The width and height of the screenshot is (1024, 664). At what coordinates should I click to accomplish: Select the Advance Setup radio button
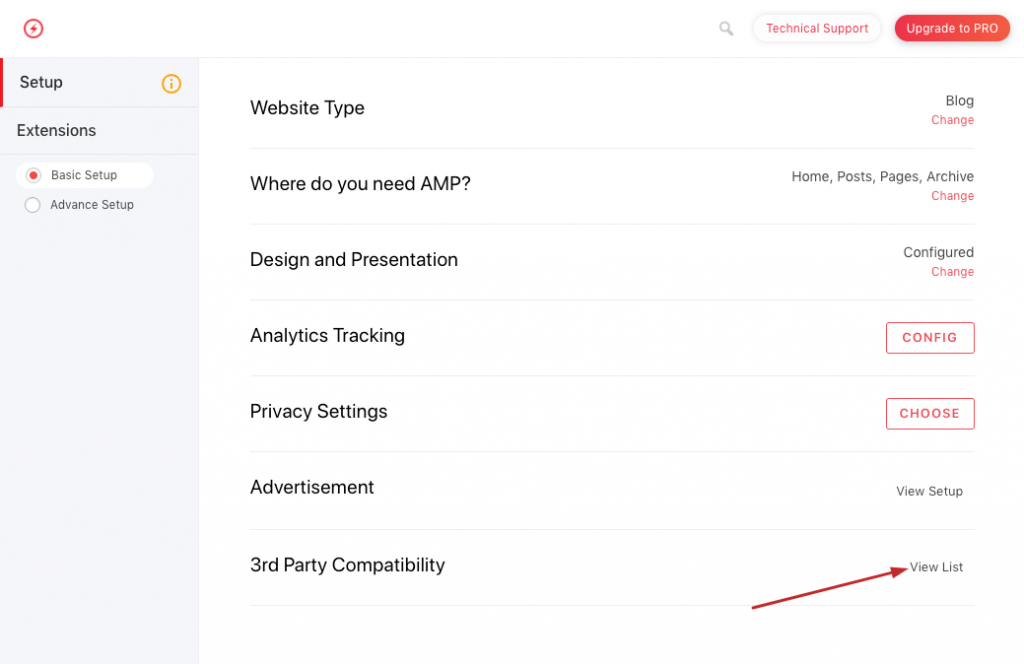tap(33, 205)
